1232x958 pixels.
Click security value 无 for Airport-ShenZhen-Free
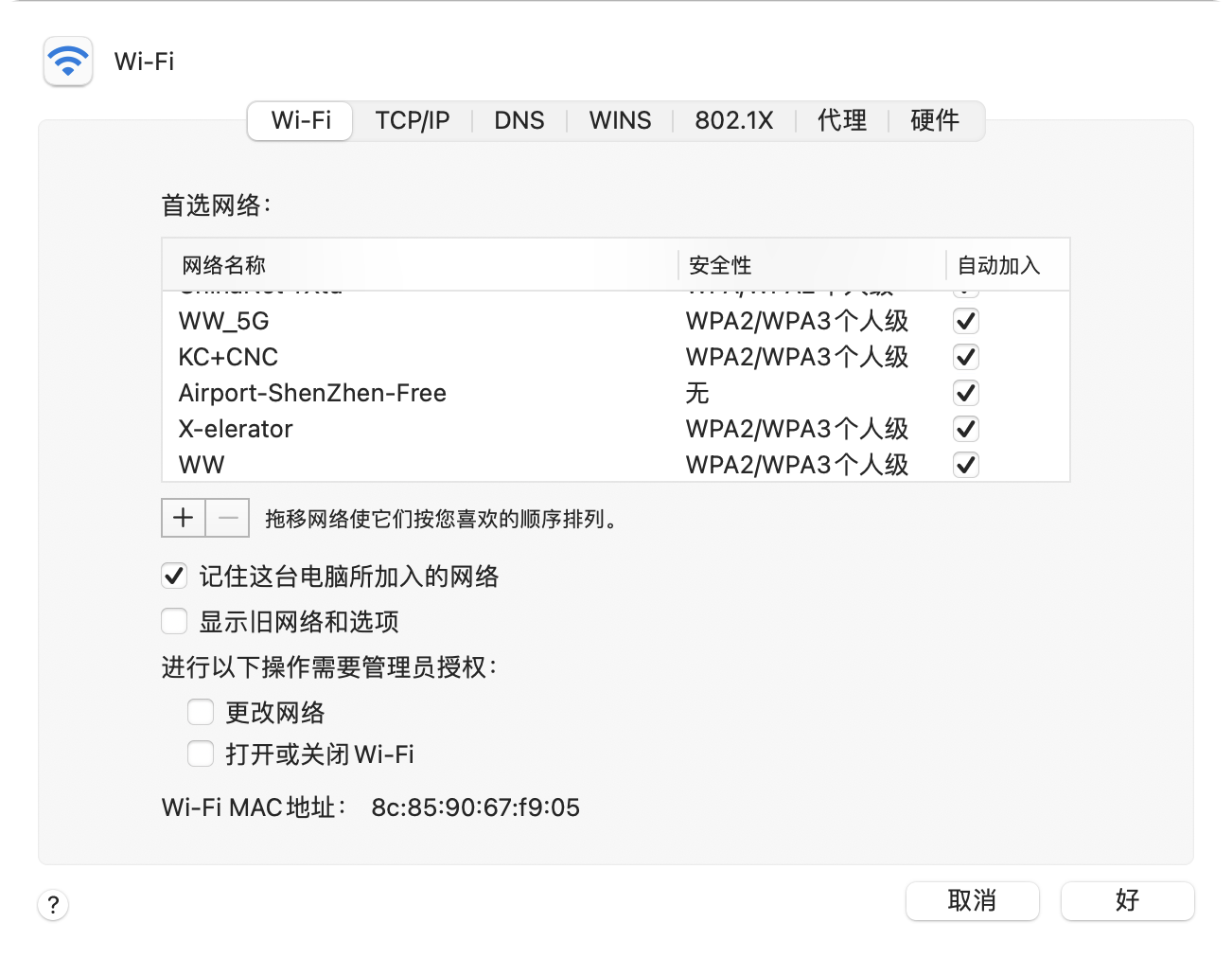[697, 393]
